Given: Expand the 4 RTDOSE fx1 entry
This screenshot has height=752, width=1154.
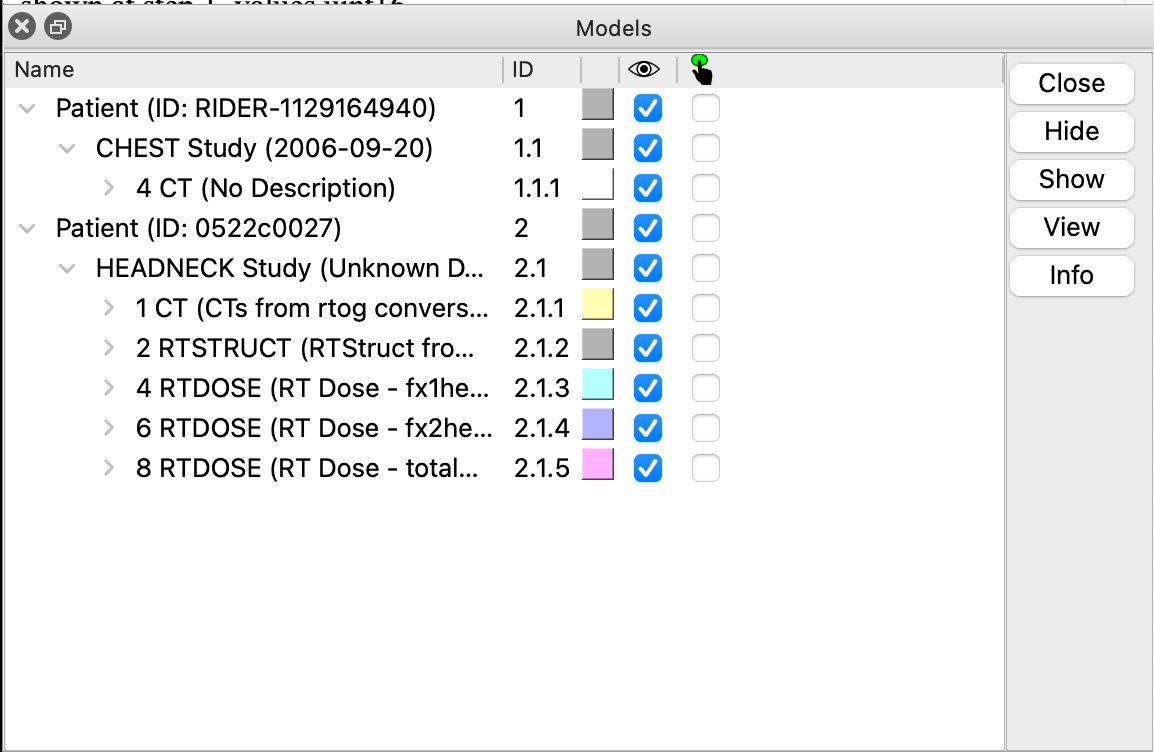Looking at the screenshot, I should (109, 388).
